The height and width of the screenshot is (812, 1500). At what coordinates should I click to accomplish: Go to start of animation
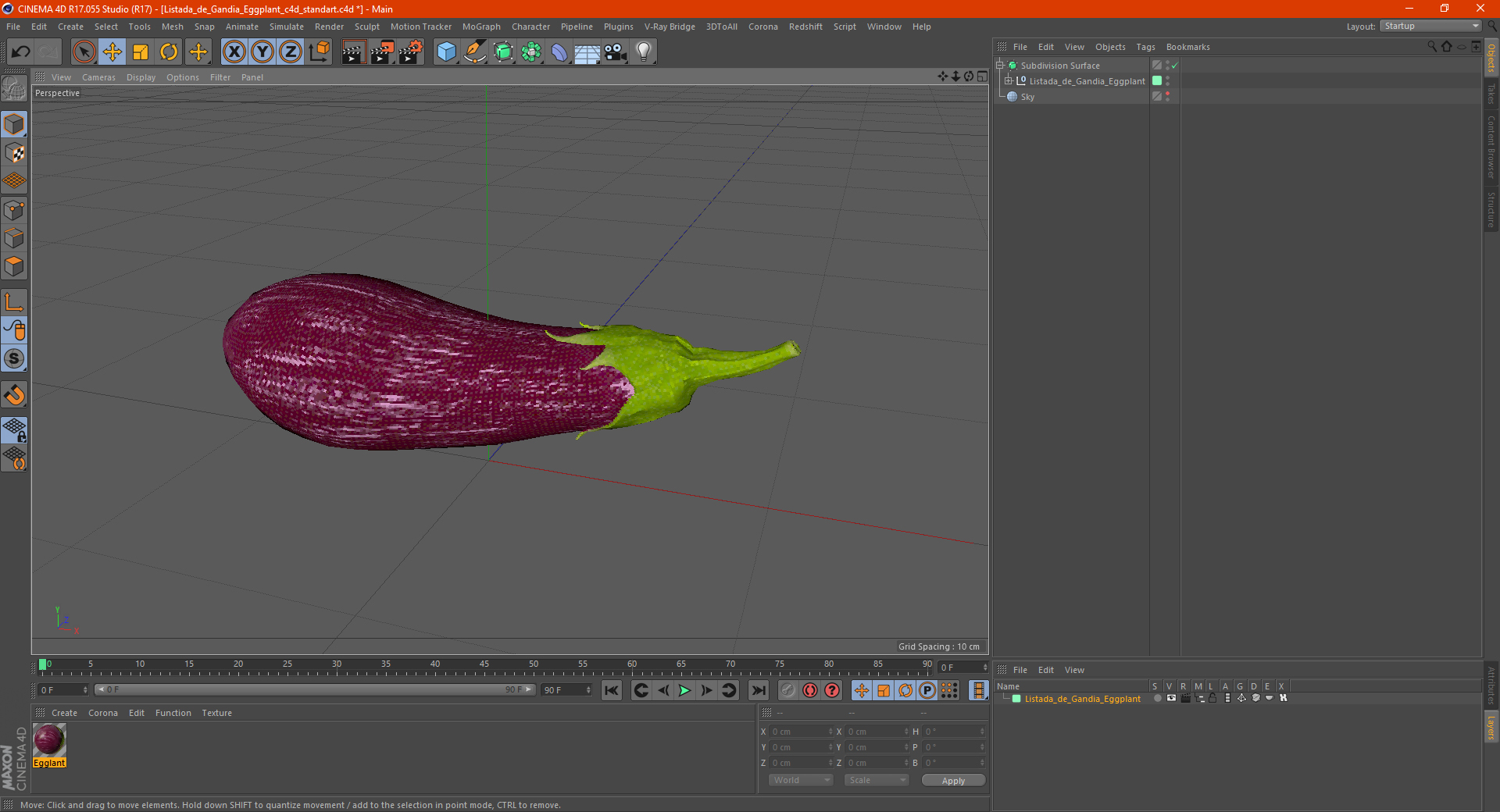coord(612,690)
